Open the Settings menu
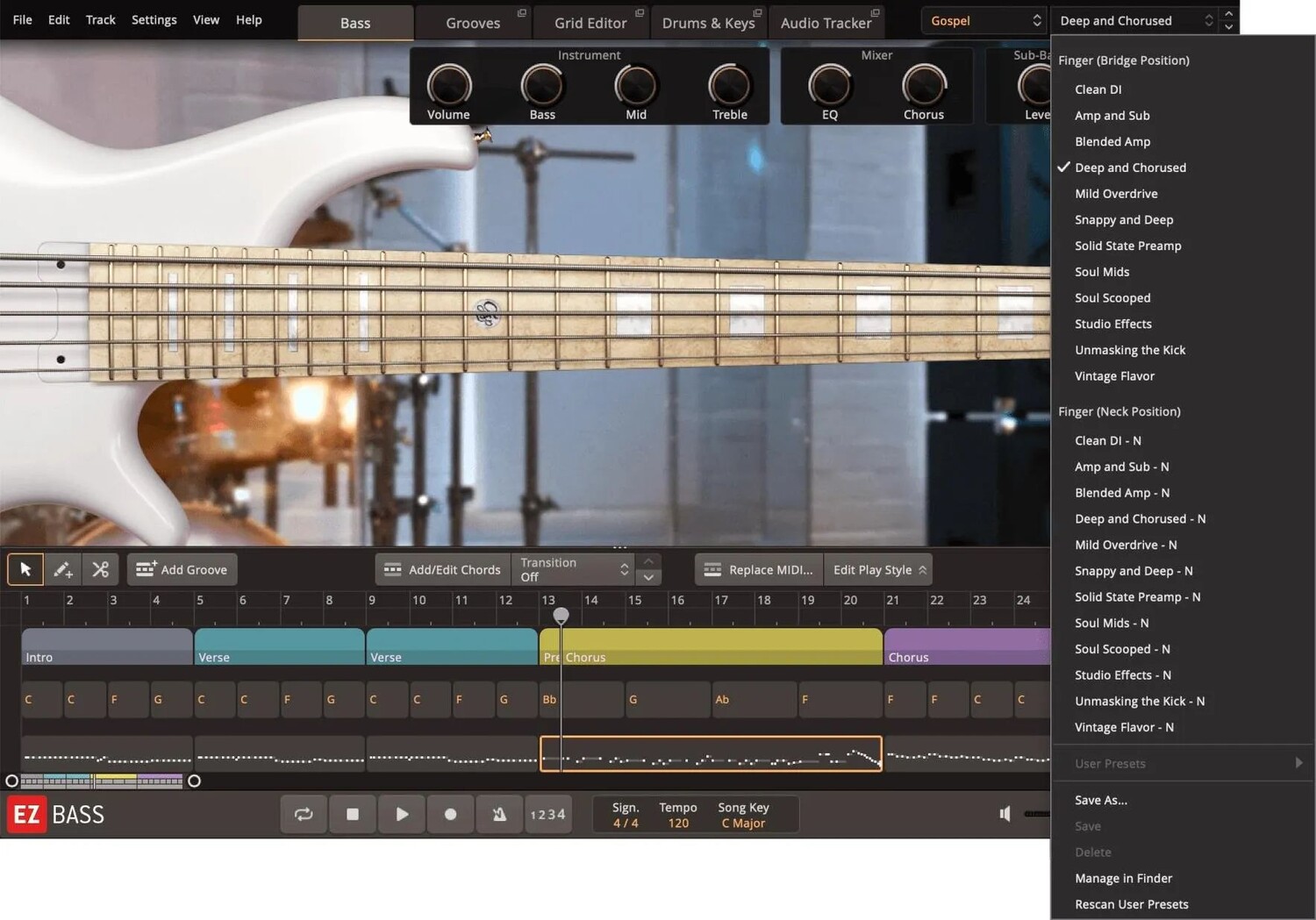This screenshot has height=920, width=1316. 154,19
